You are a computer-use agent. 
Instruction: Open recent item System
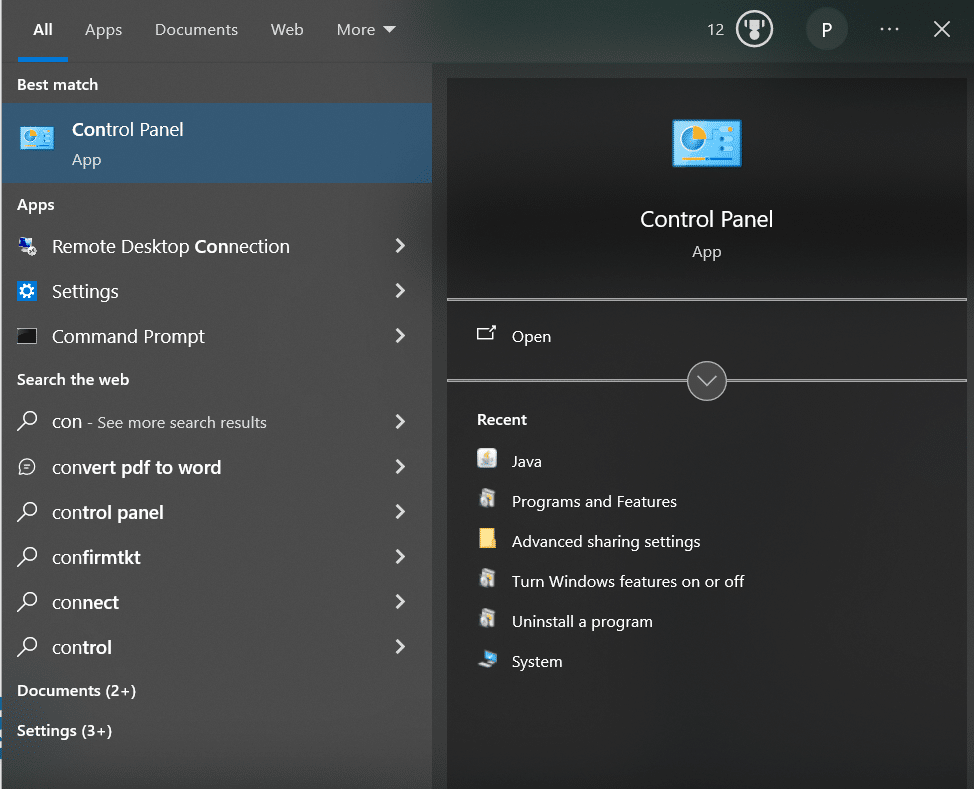[537, 662]
